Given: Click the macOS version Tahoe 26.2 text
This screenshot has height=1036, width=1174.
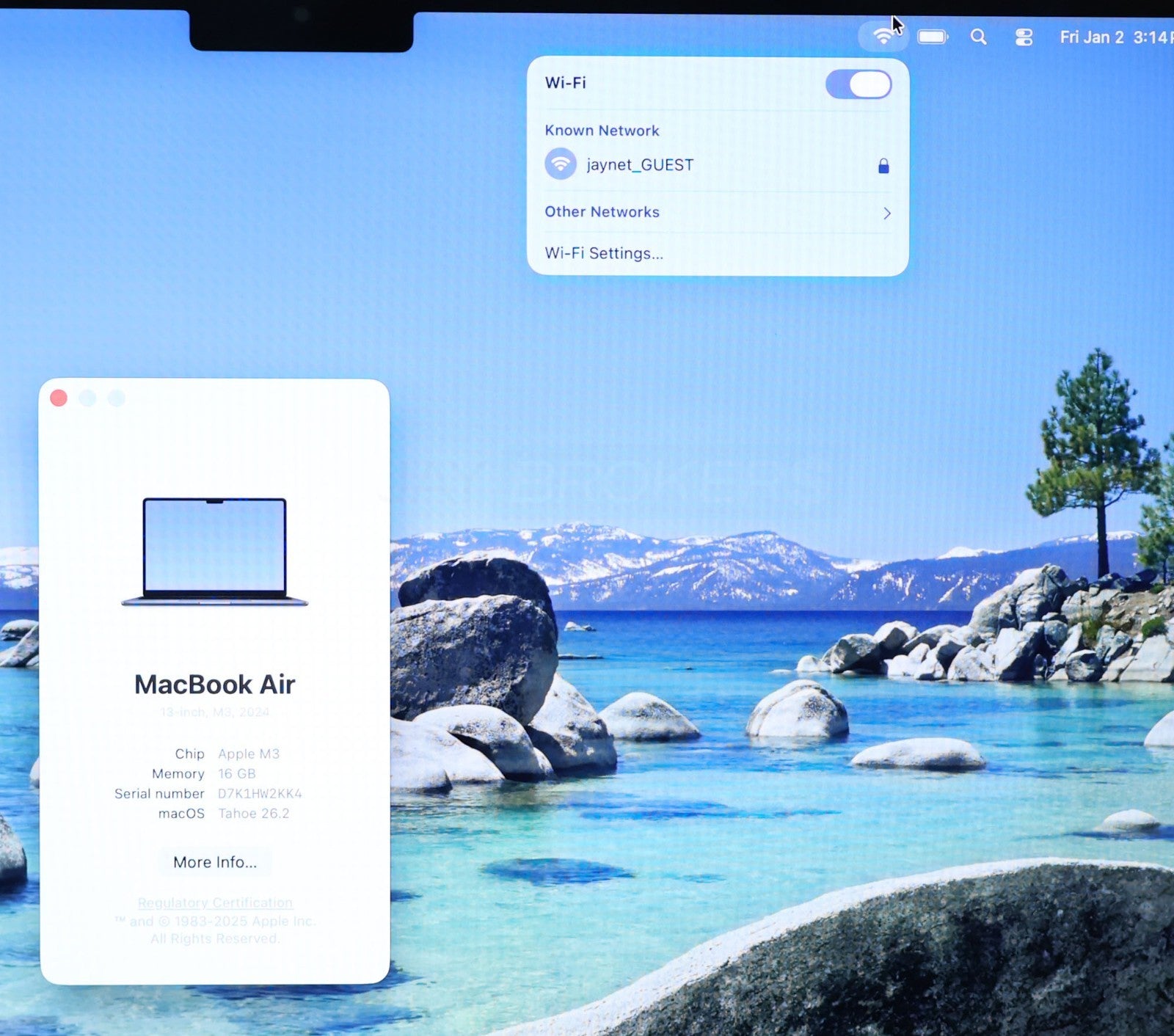Looking at the screenshot, I should point(254,814).
